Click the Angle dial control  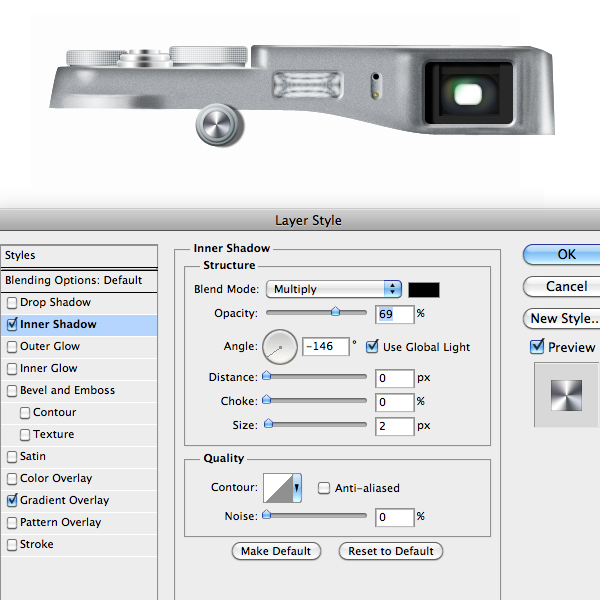pos(280,347)
